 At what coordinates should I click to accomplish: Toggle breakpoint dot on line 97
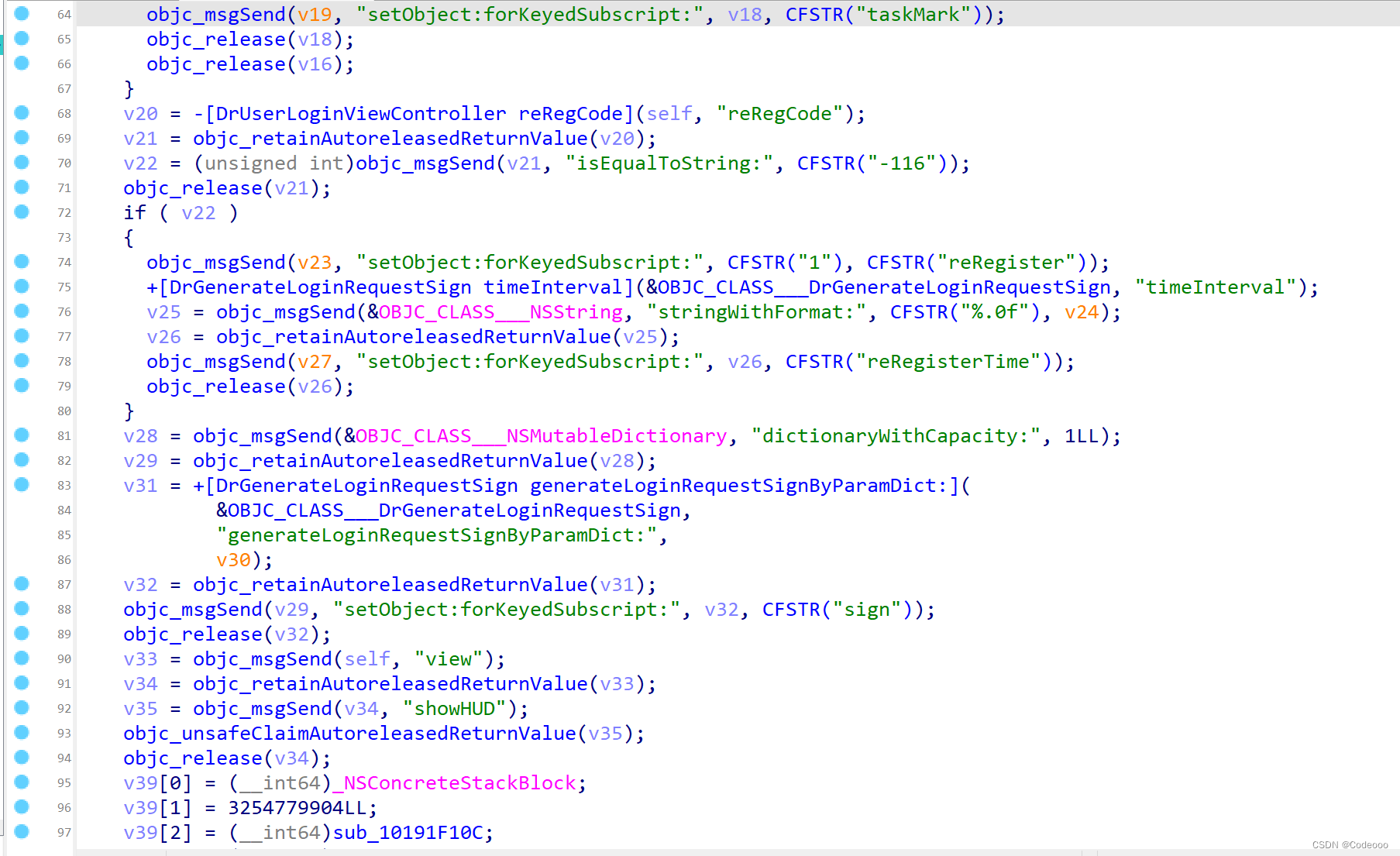coord(22,831)
